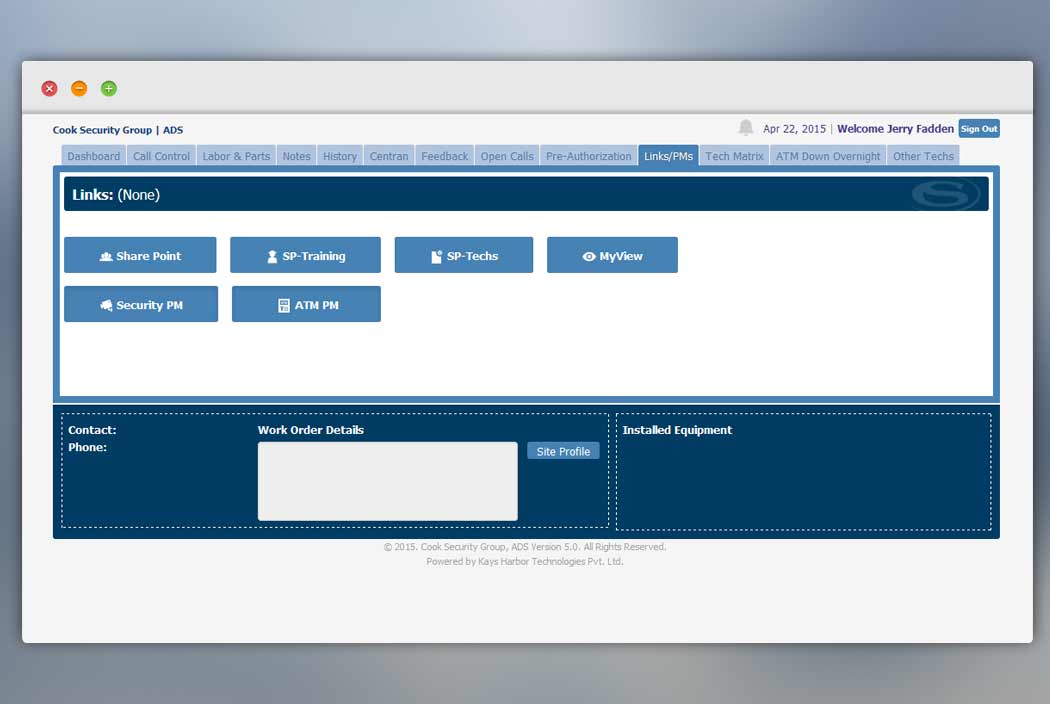
Task: Open the Centran tab
Action: pos(389,156)
